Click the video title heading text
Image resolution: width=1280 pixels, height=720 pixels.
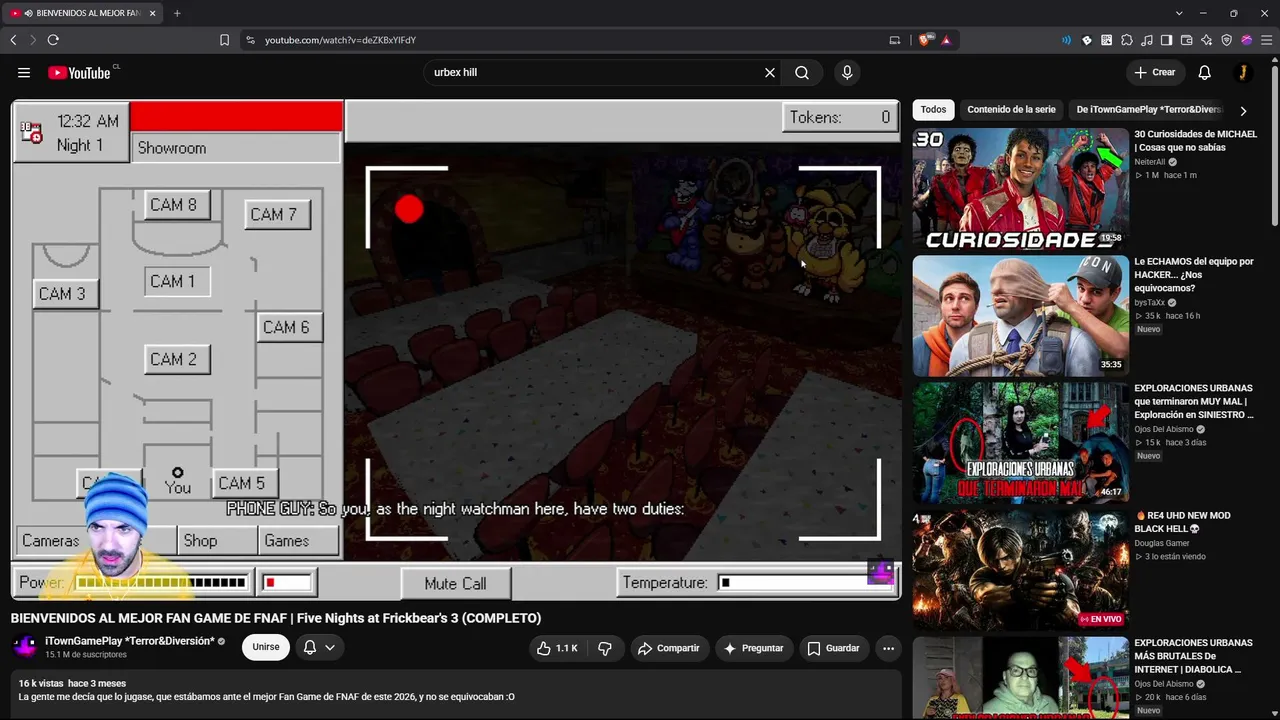[x=276, y=618]
